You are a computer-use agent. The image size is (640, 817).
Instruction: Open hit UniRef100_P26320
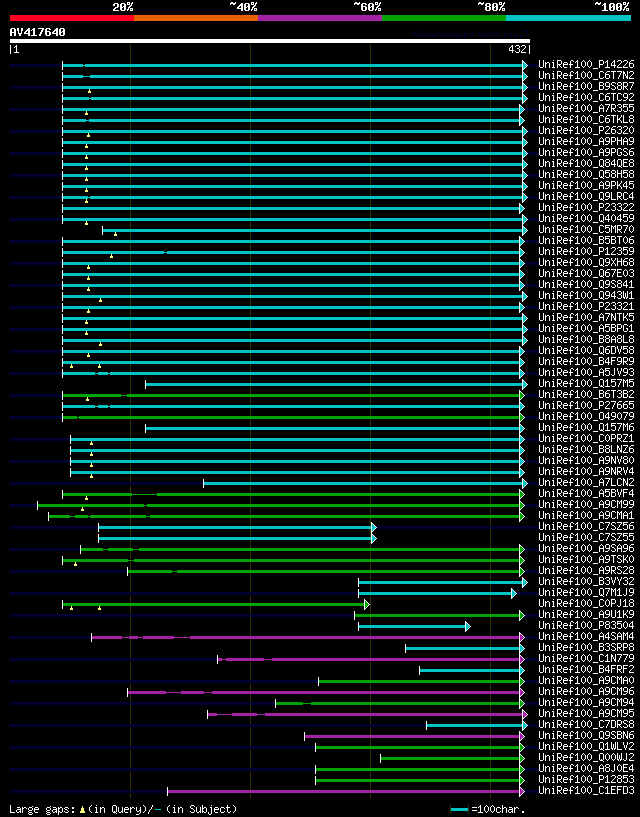tap(586, 130)
